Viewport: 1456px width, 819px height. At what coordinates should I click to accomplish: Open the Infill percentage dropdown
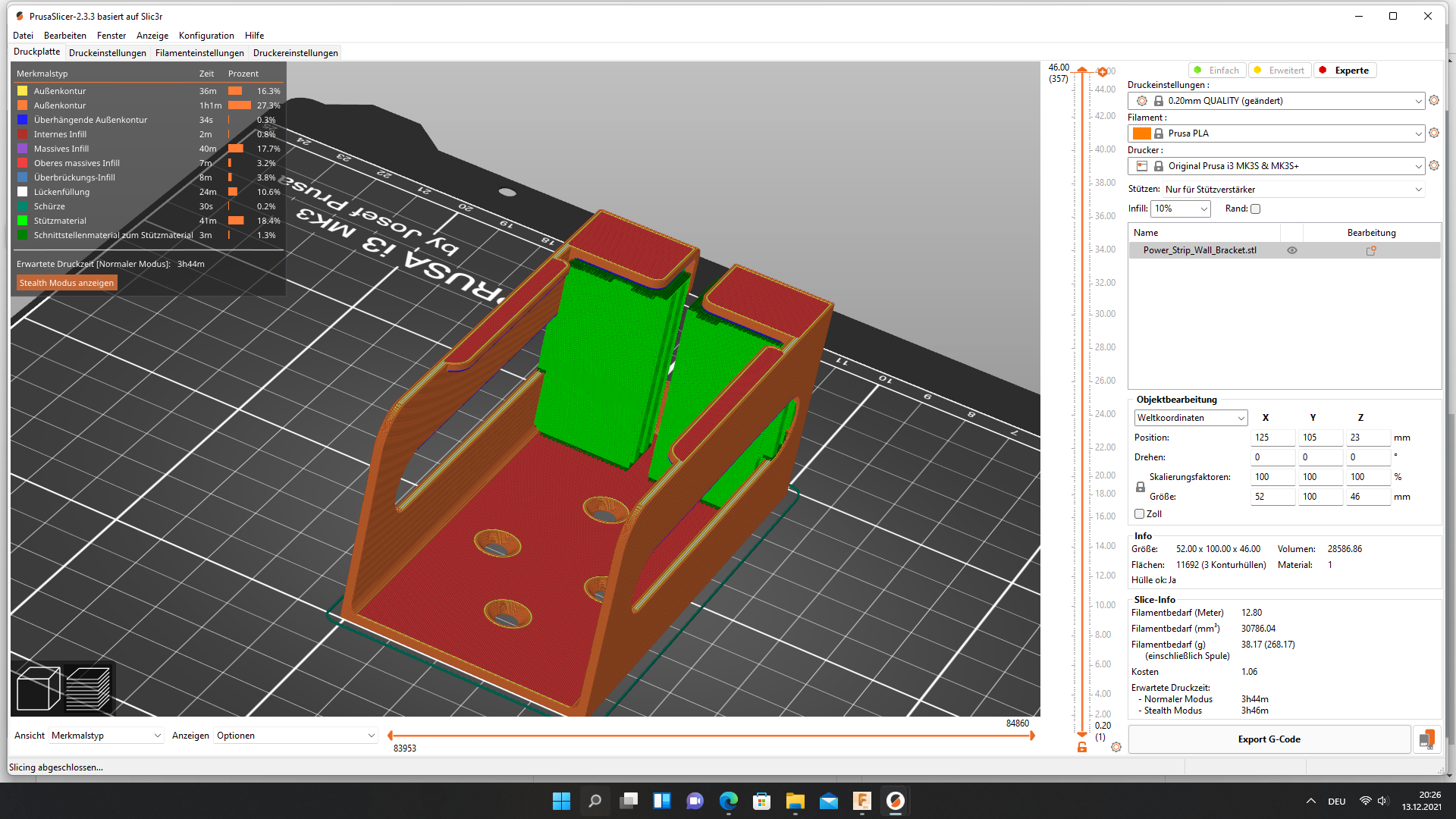tap(1181, 209)
